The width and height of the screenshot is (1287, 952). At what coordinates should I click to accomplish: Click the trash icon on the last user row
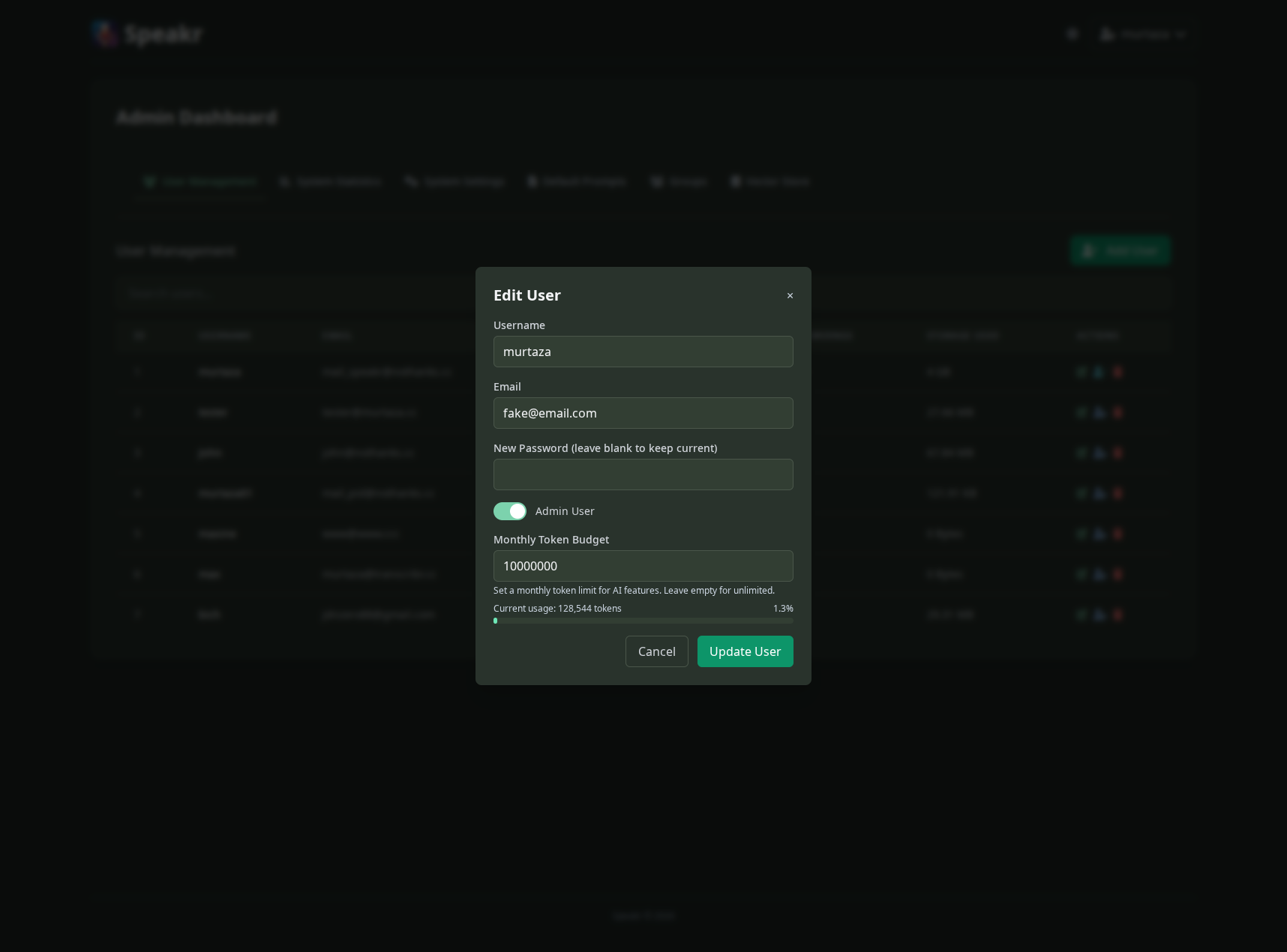tap(1118, 615)
